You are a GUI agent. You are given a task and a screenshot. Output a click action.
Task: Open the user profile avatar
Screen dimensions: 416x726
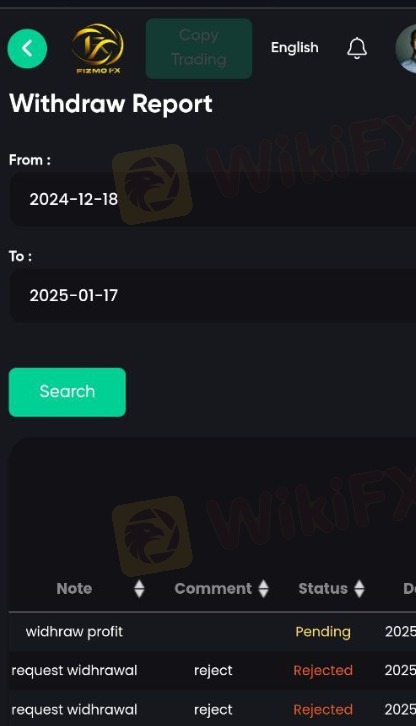pyautogui.click(x=406, y=49)
